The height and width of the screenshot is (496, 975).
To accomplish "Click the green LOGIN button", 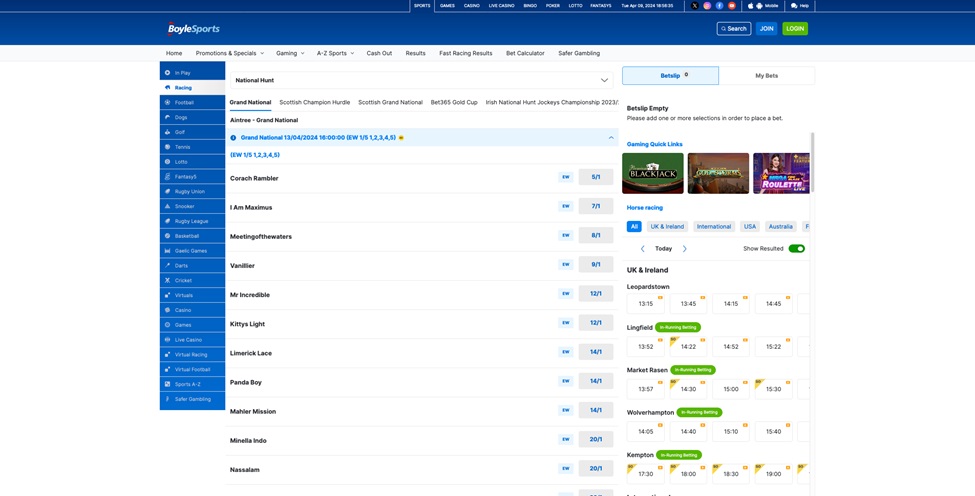I will 795,28.
